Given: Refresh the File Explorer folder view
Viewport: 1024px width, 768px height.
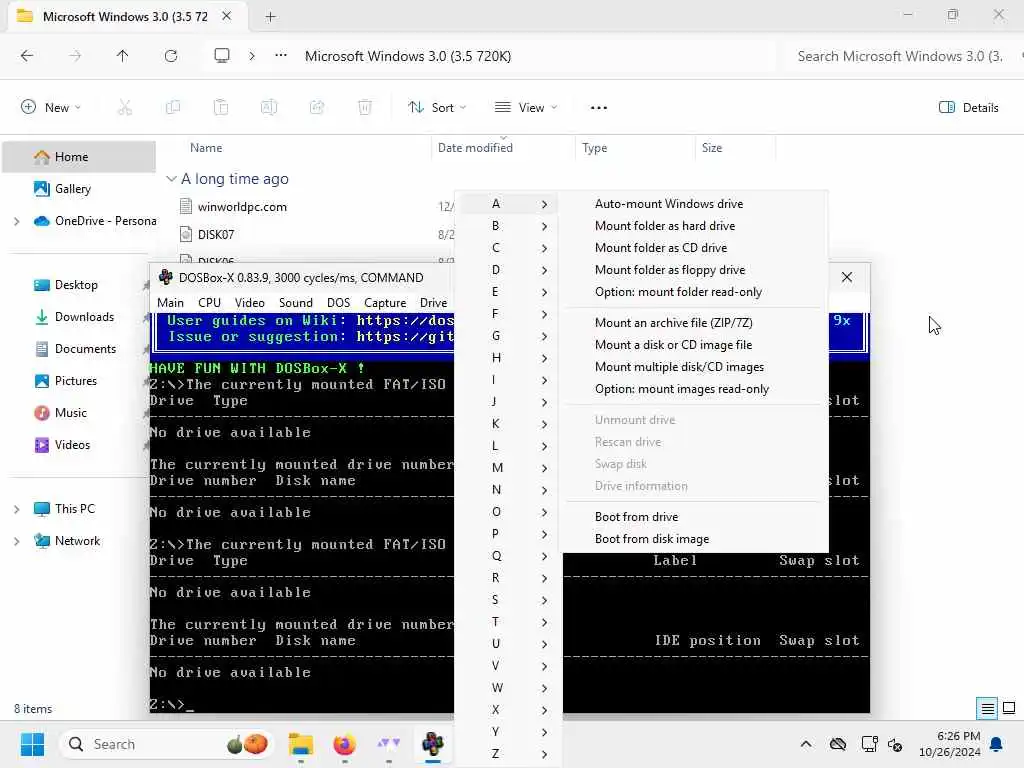Looking at the screenshot, I should coord(171,56).
